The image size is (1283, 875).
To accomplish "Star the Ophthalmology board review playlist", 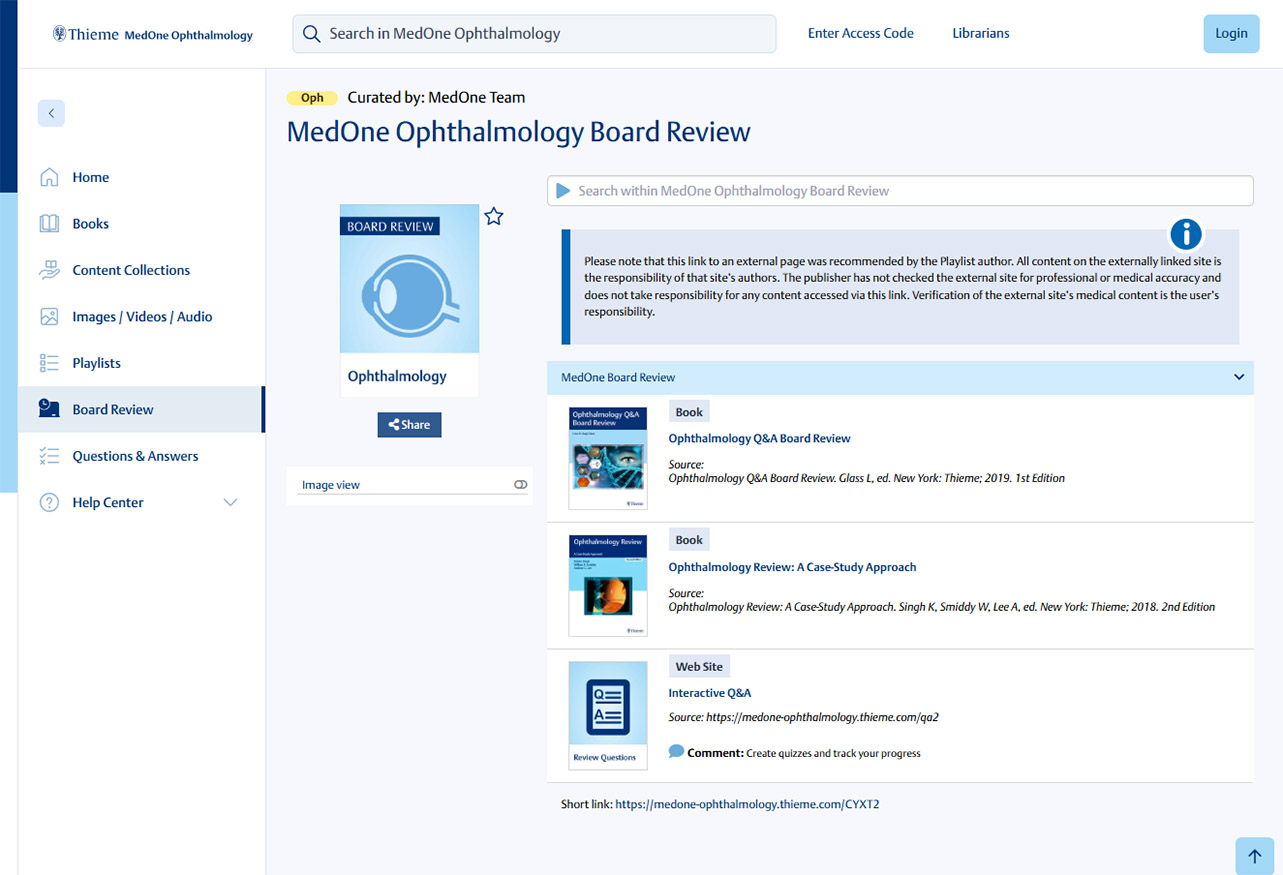I will point(493,216).
